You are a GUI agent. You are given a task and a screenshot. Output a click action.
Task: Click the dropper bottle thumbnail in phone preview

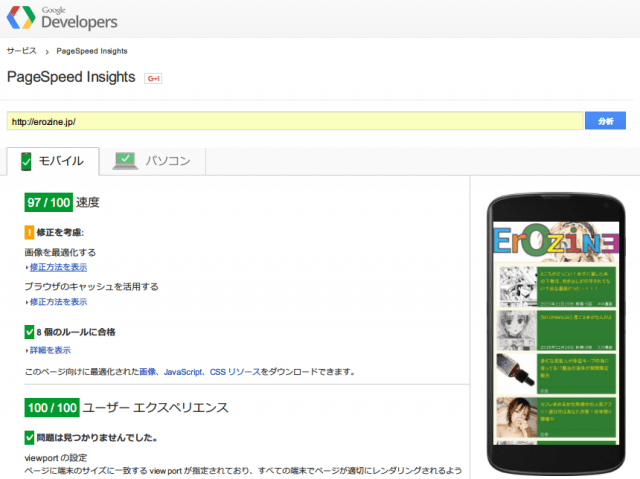click(x=517, y=373)
